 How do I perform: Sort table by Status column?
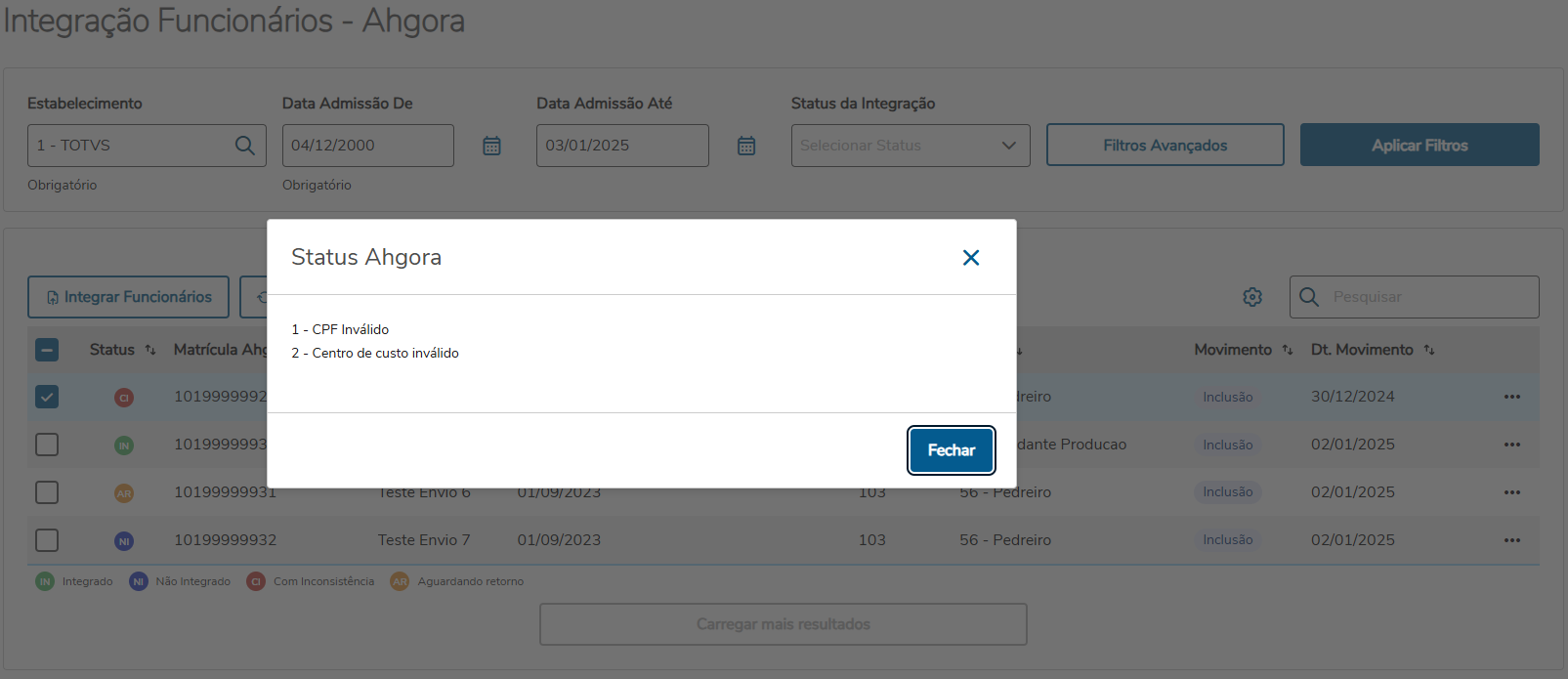click(150, 350)
